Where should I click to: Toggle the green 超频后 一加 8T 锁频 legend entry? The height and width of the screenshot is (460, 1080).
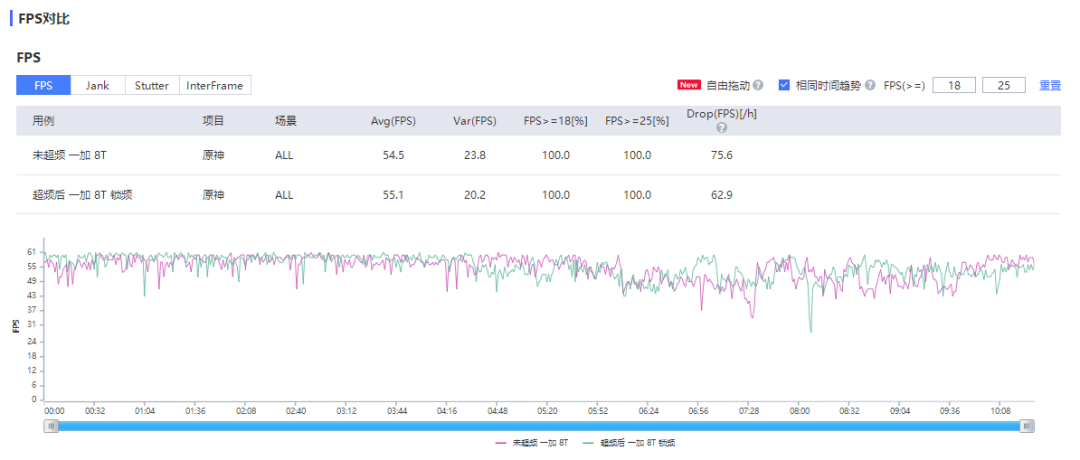pyautogui.click(x=632, y=442)
